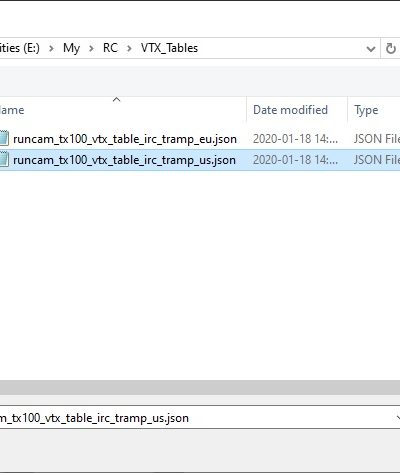The width and height of the screenshot is (400, 473).
Task: Expand the chevron after the RC breadcrumb
Action: (x=129, y=49)
